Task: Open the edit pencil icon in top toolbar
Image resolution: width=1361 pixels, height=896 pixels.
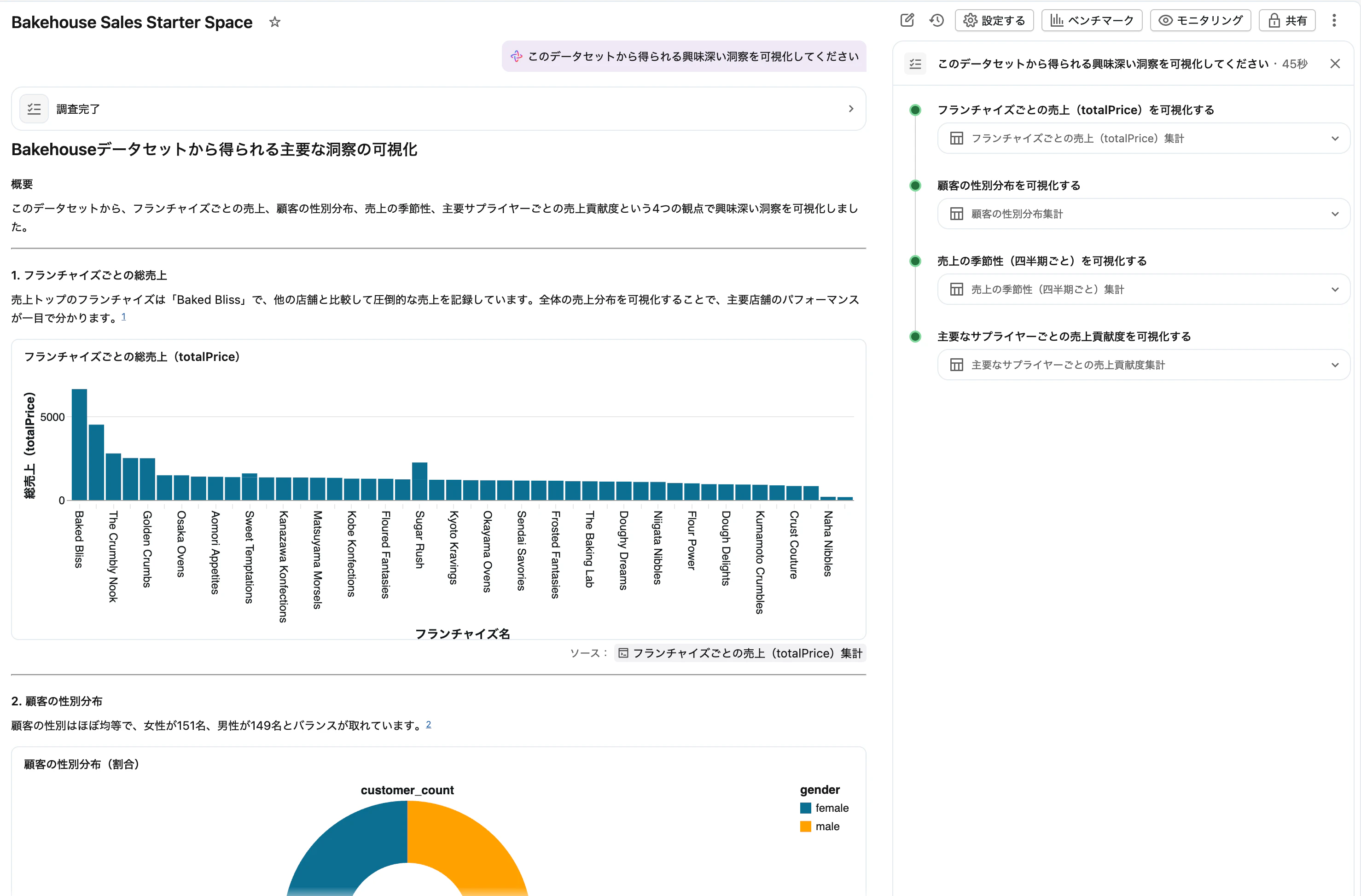Action: coord(907,20)
